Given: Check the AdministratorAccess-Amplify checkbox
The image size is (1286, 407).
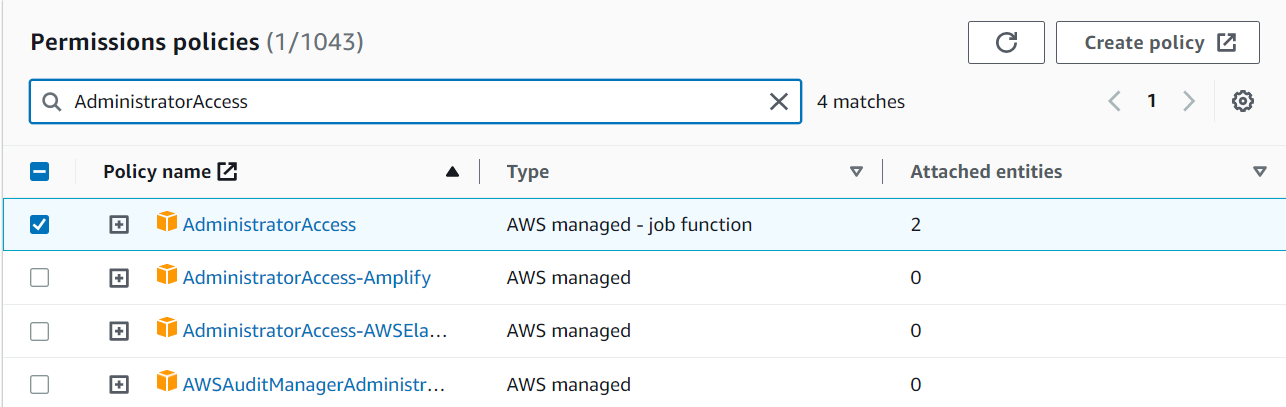Looking at the screenshot, I should 40,278.
